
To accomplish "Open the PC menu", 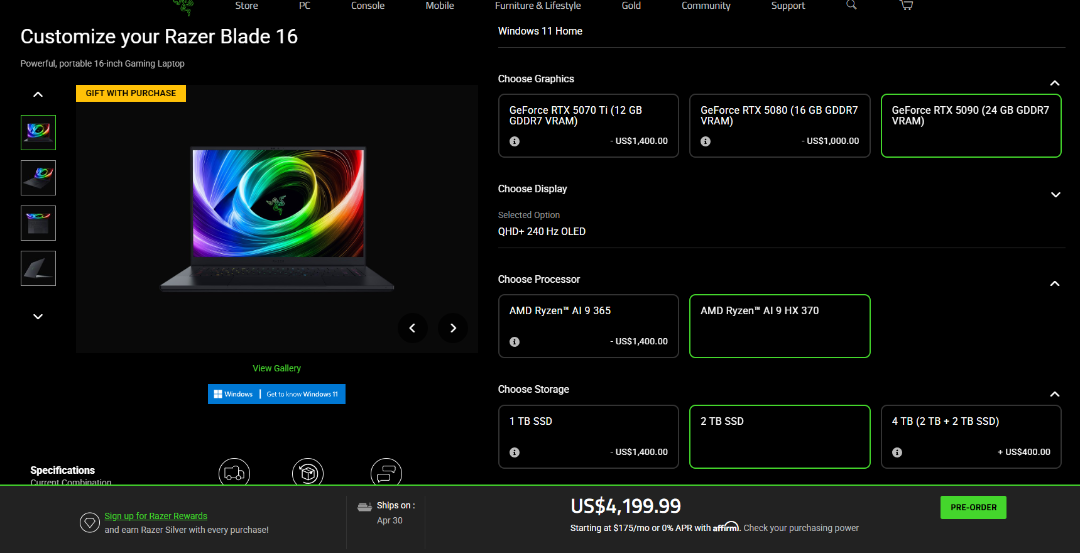I will [x=305, y=6].
